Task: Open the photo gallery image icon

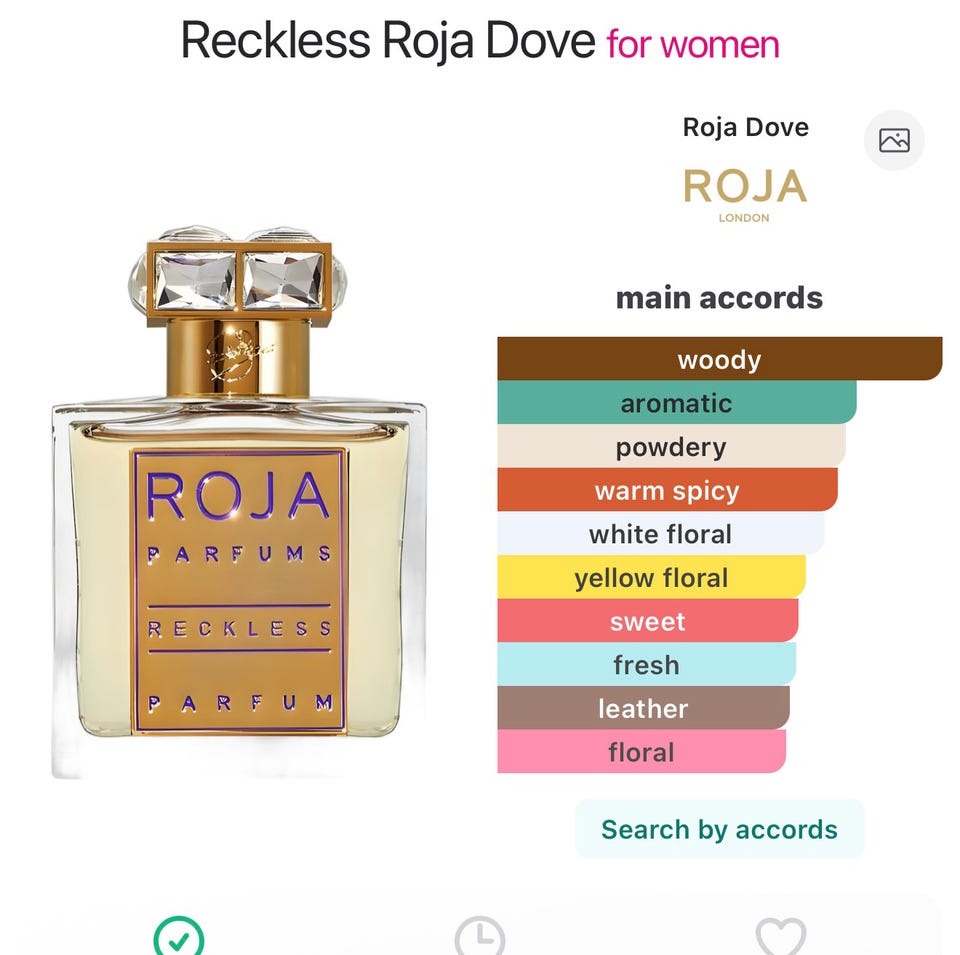Action: coord(894,140)
